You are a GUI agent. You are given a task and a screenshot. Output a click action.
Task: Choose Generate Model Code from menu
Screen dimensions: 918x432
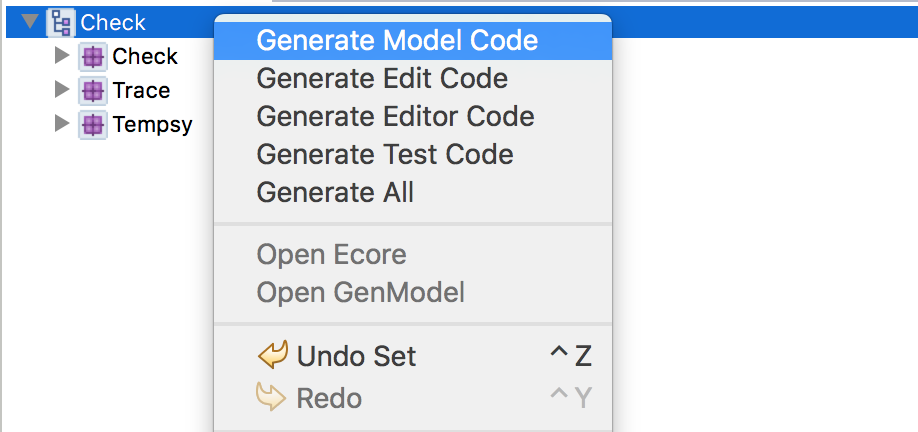coord(397,40)
